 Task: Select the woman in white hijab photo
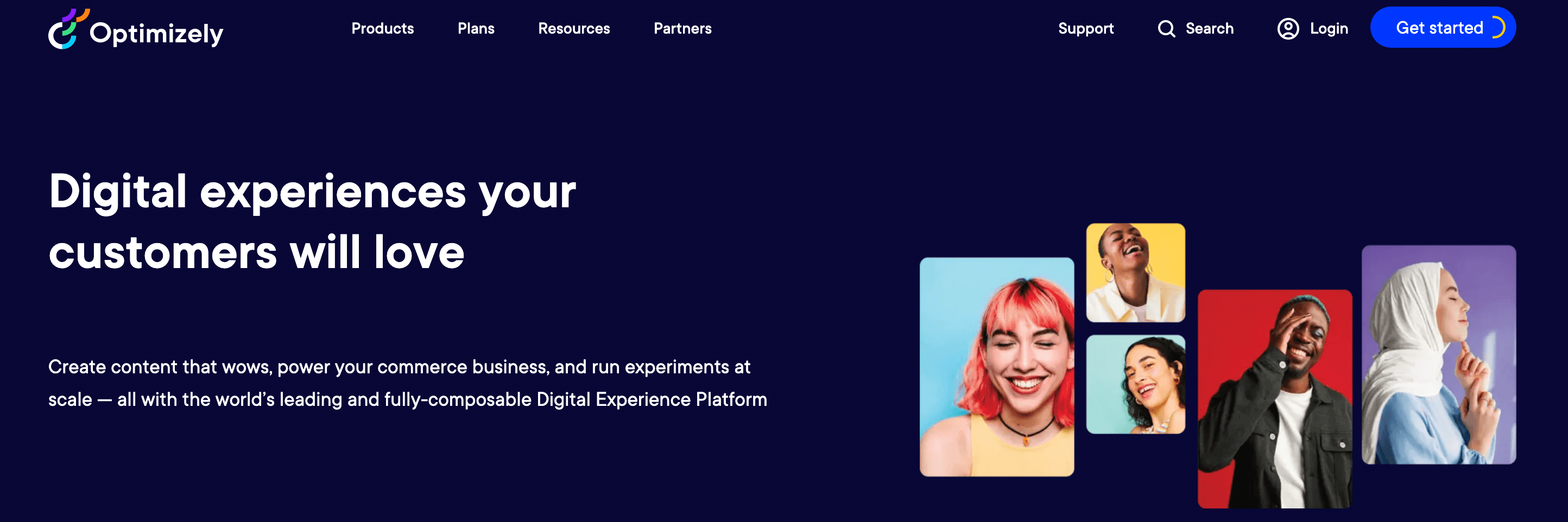1438,355
